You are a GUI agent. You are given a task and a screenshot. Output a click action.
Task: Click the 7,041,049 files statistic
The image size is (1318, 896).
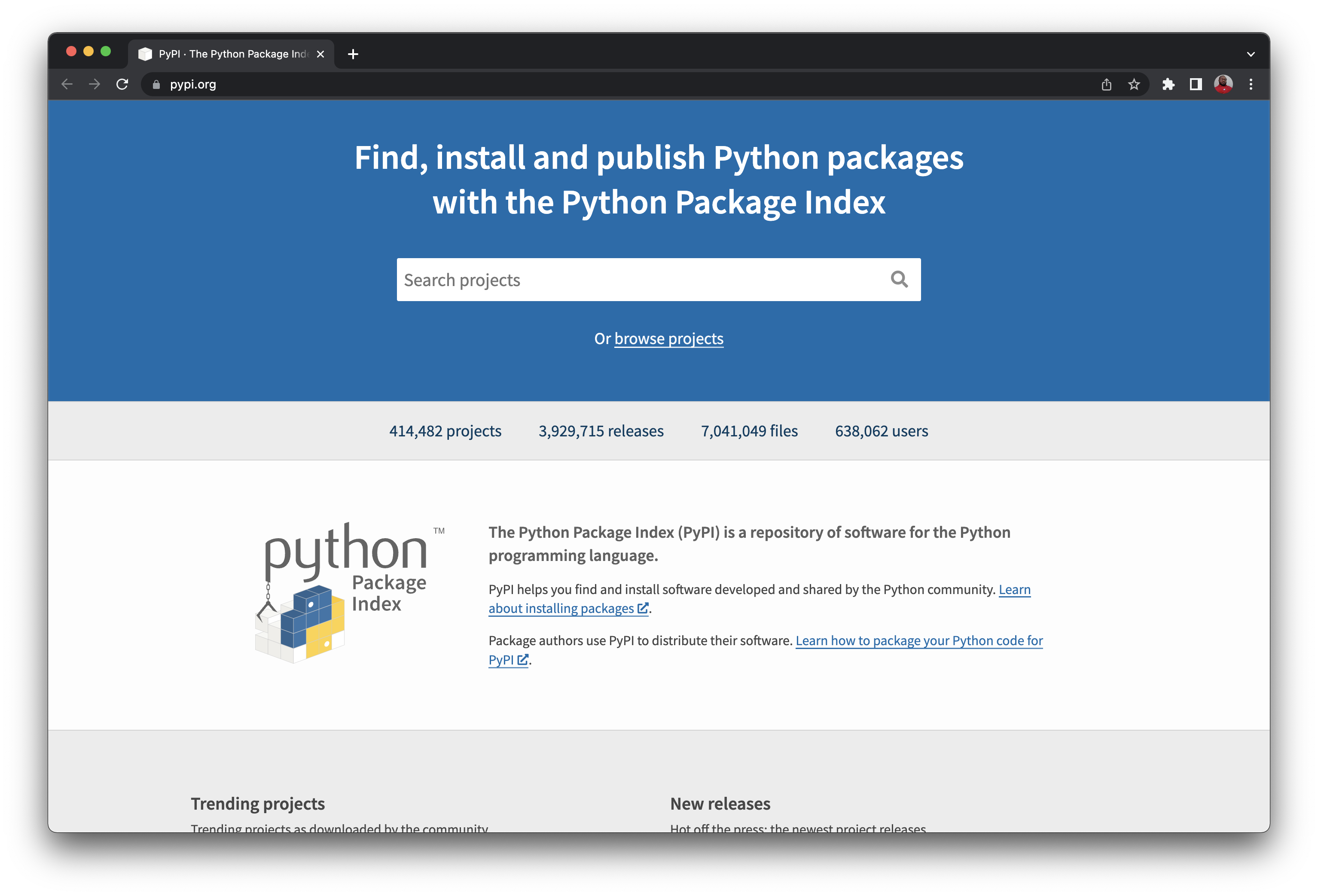[749, 431]
